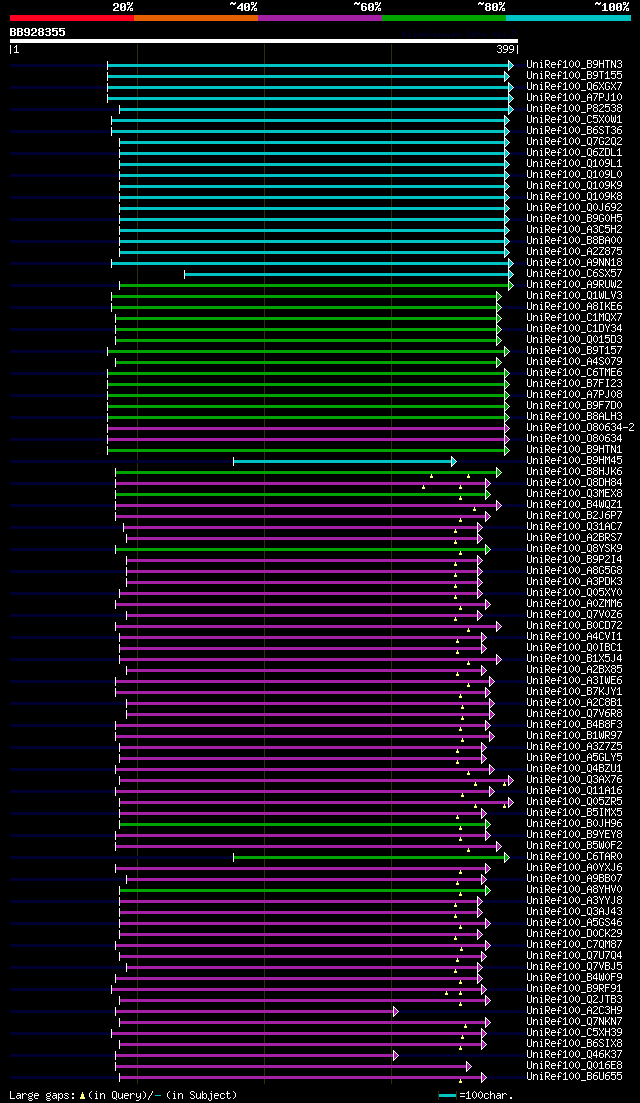Image resolution: width=640 pixels, height=1103 pixels.
Task: Select the UniRef100_Q1WLV3 label
Action: (x=574, y=295)
